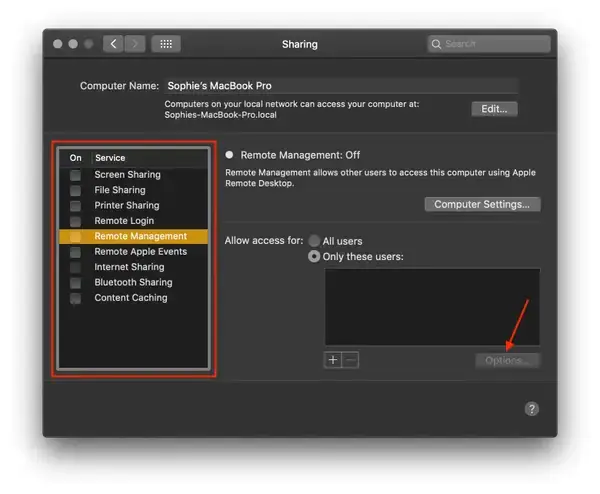This screenshot has height=494, width=600.
Task: Select the Content Caching service row
Action: click(134, 298)
